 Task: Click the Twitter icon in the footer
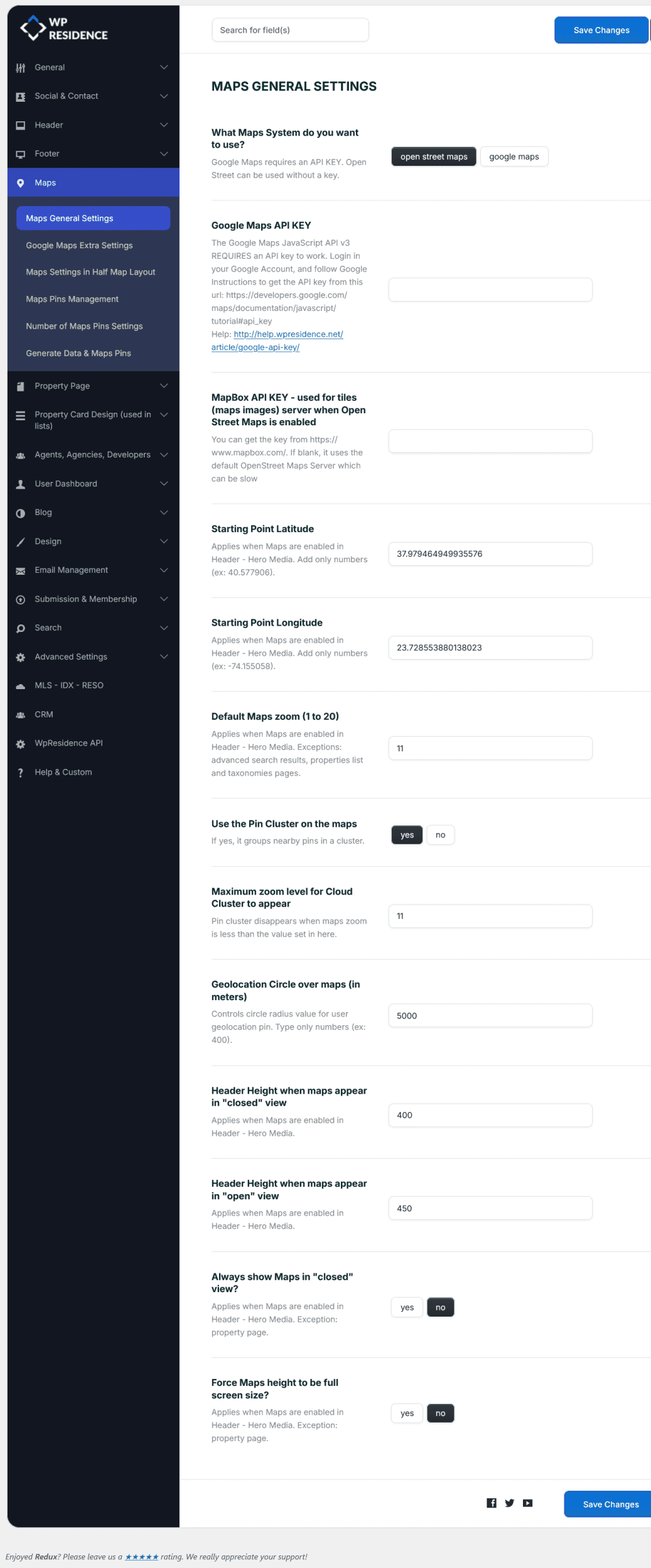click(510, 1503)
